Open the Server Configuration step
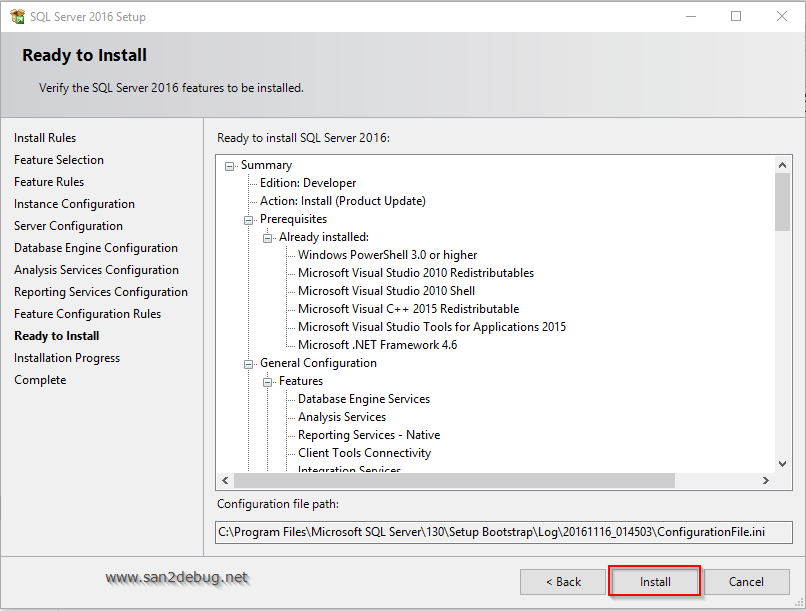This screenshot has width=806, height=611. click(68, 226)
